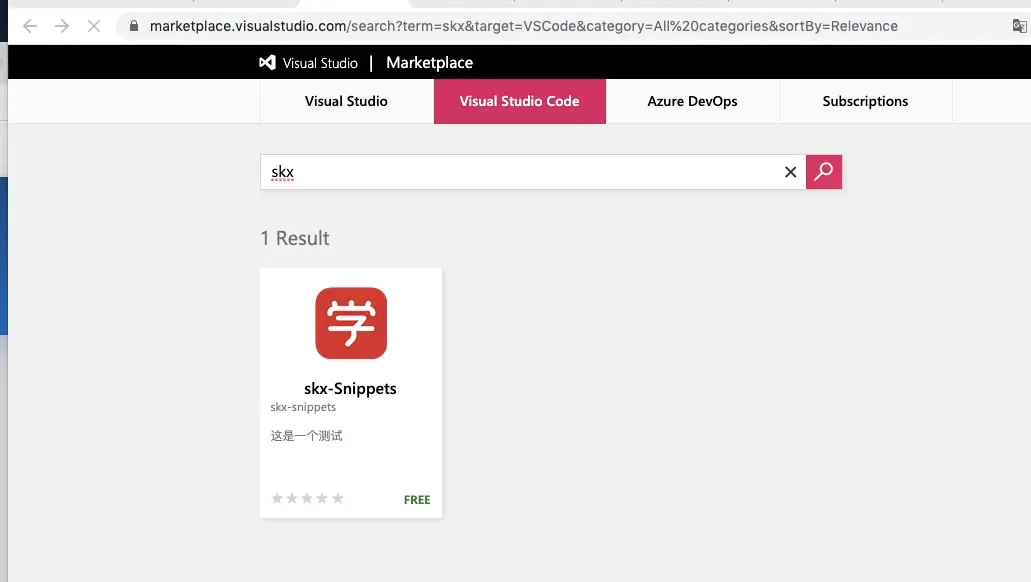Go forward using the browser forward arrow

tap(62, 26)
